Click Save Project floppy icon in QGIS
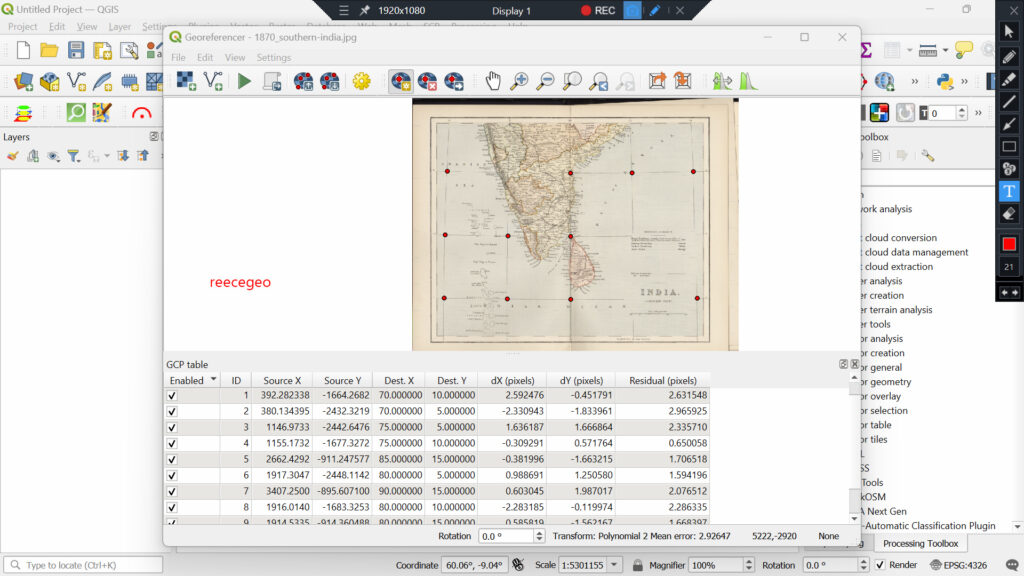Image resolution: width=1024 pixels, height=576 pixels. click(76, 50)
